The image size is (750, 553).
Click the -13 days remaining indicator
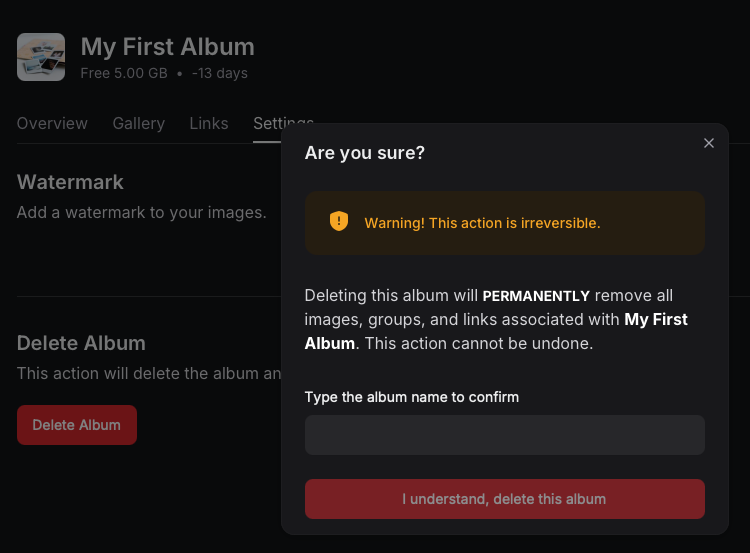coord(220,73)
